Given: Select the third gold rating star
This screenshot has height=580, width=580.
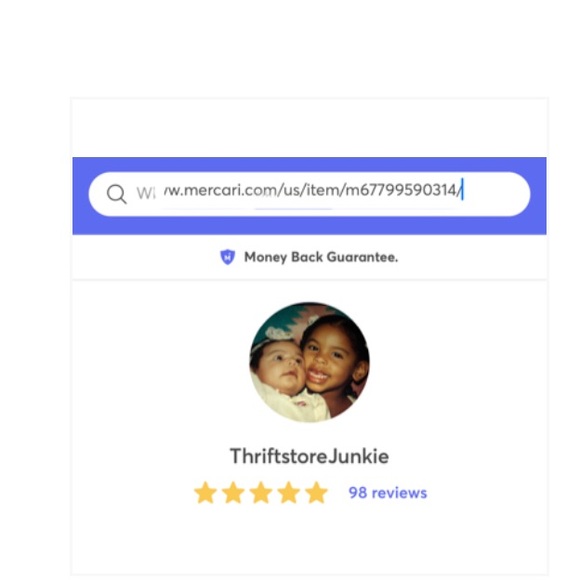Looking at the screenshot, I should tap(261, 493).
